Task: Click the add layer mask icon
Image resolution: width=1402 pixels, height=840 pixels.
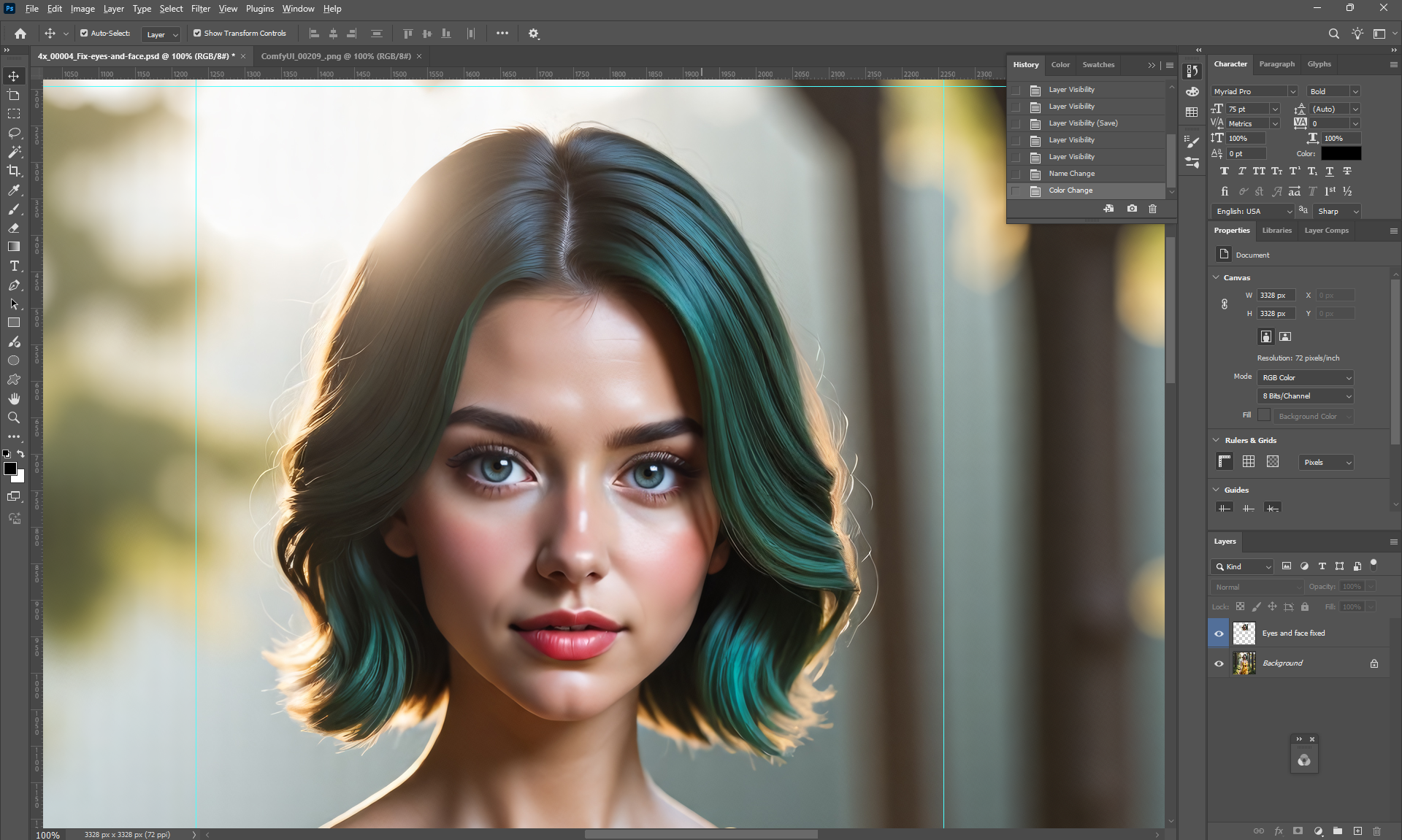Action: pos(1298,831)
